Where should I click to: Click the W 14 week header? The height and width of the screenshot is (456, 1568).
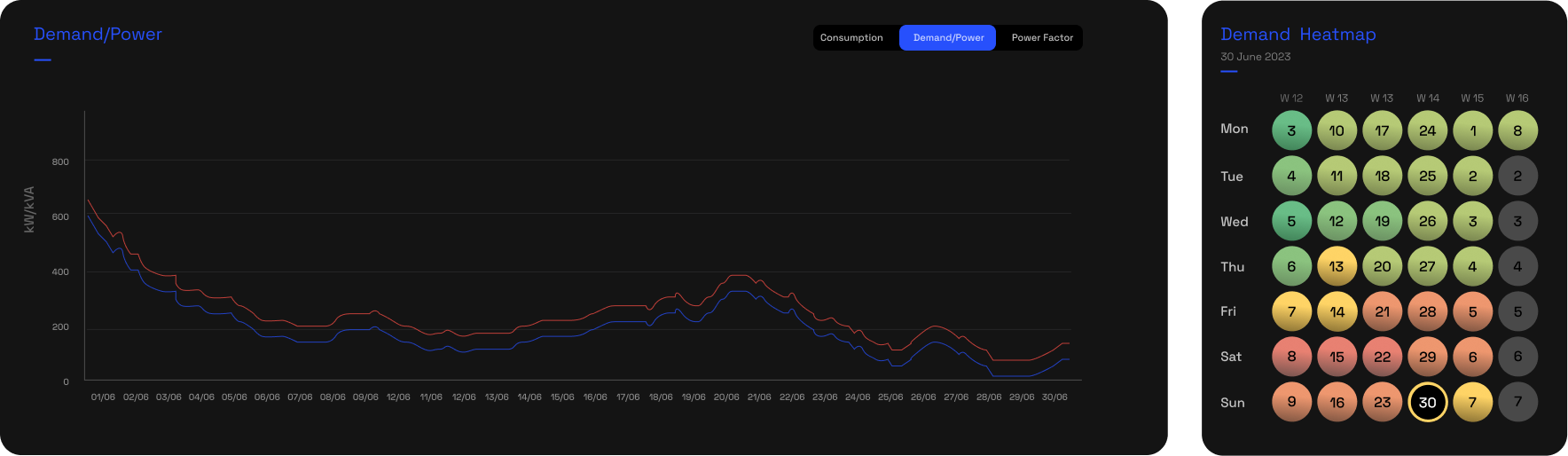click(1427, 98)
